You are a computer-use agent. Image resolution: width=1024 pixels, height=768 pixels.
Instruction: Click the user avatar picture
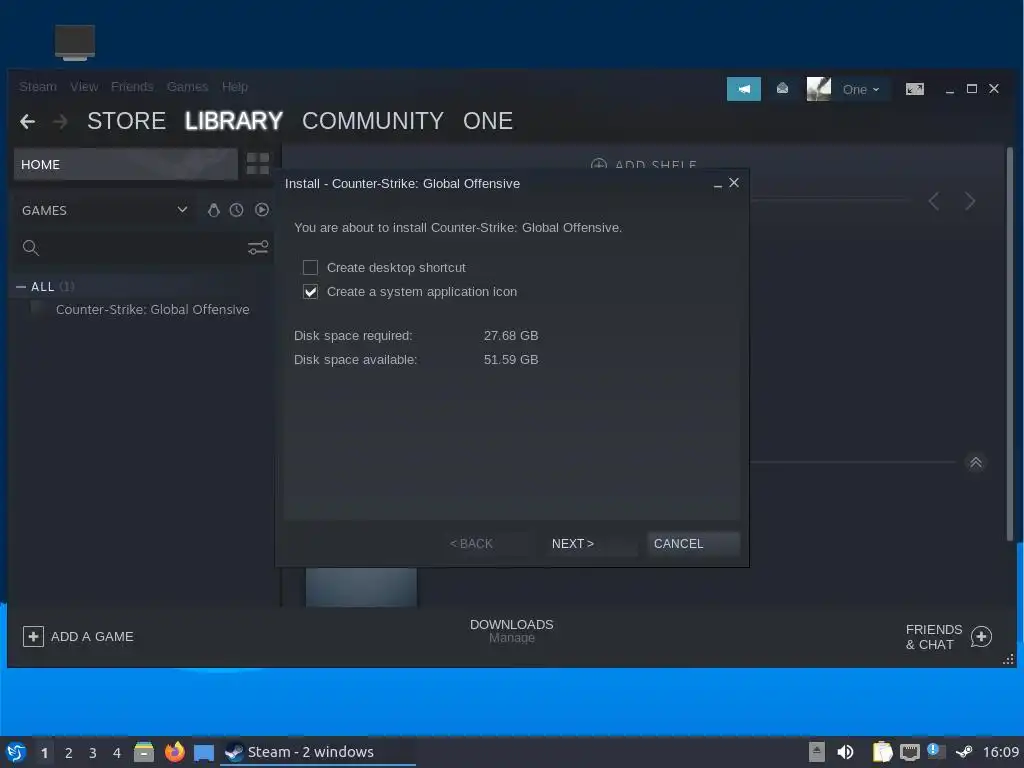click(x=818, y=89)
